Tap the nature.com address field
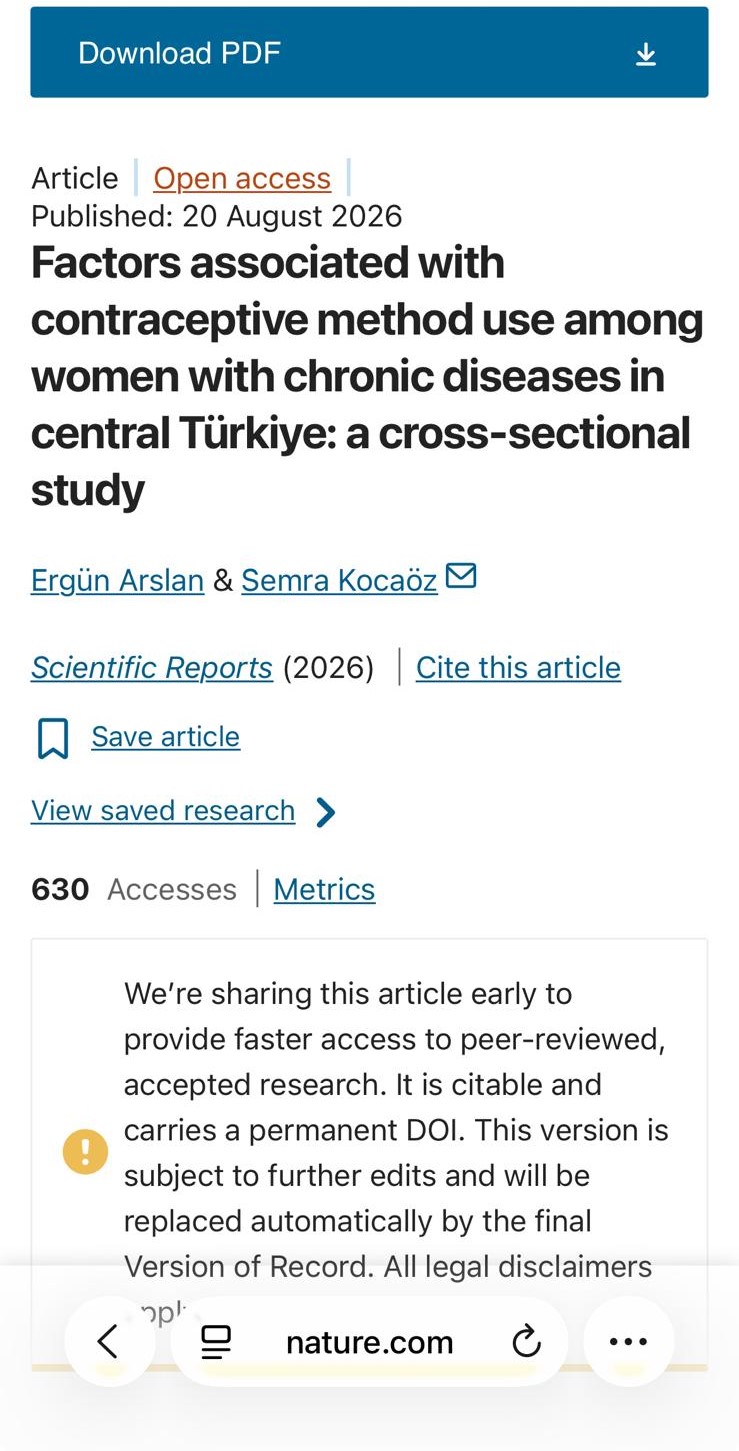 (x=369, y=1342)
